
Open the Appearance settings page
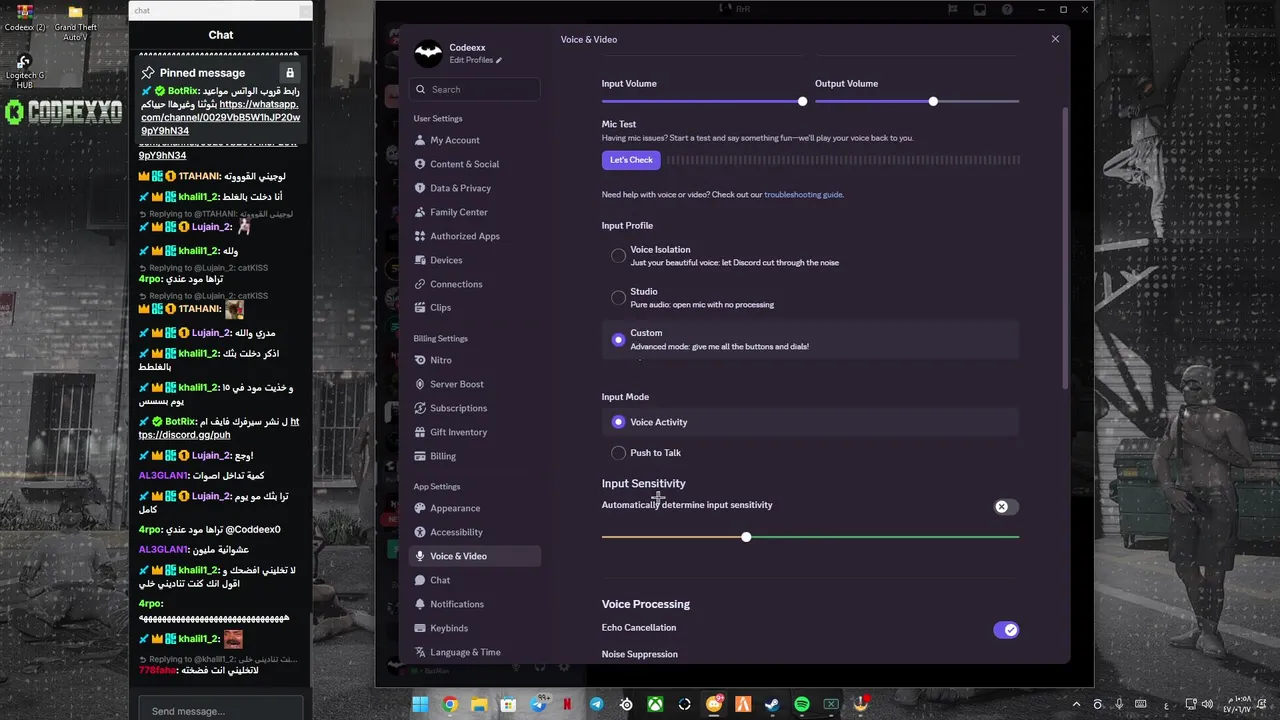475,508
